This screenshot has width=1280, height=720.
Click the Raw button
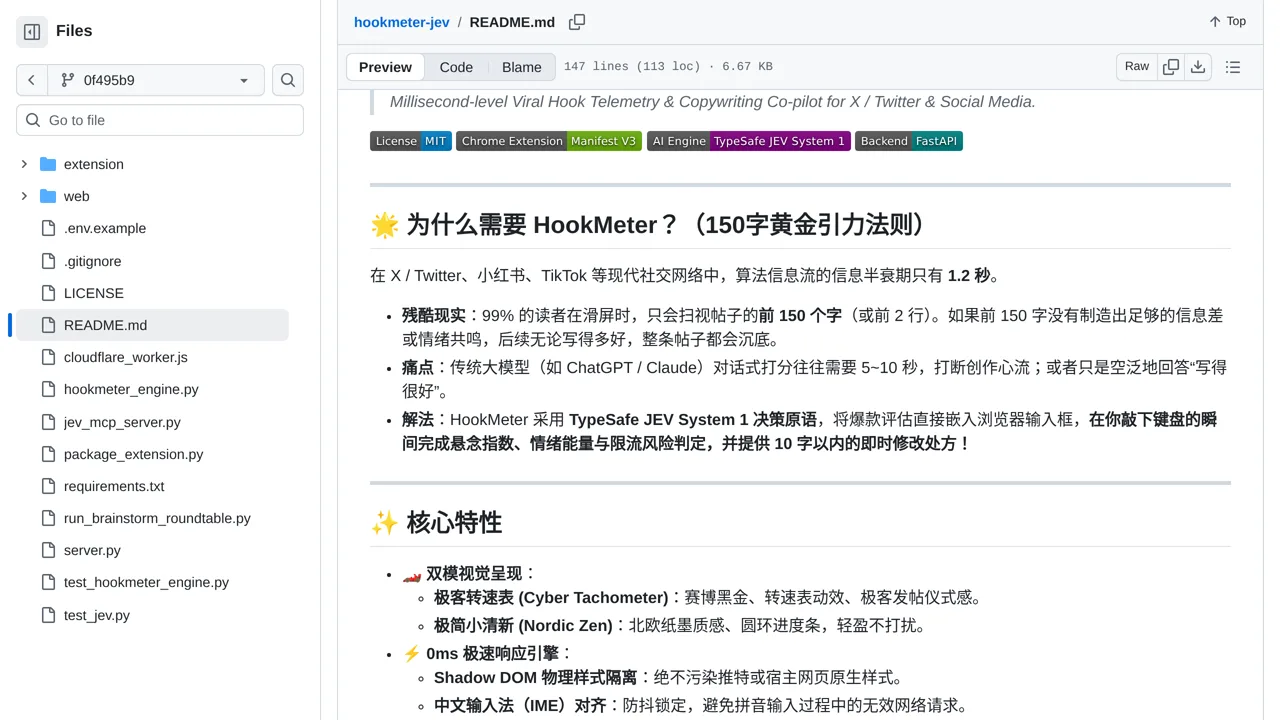1137,66
